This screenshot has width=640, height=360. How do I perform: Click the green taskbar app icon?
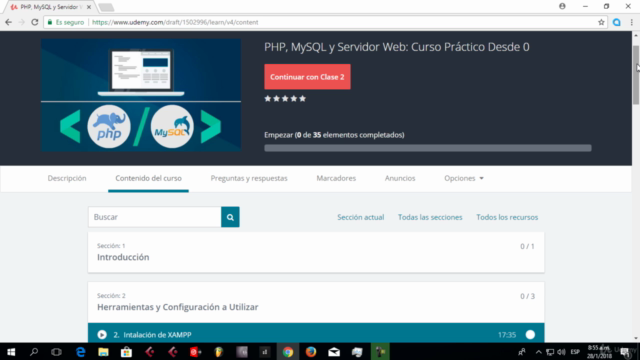(380, 351)
